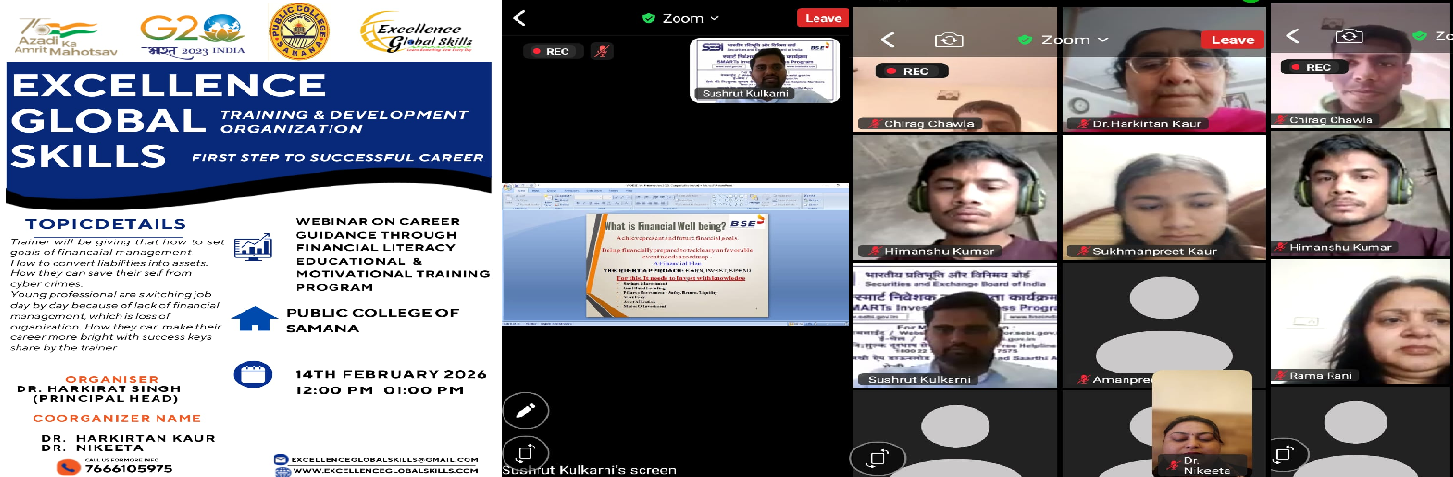This screenshot has height=477, width=1453.
Task: Tap the email envelope icon on the poster
Action: coord(281,458)
